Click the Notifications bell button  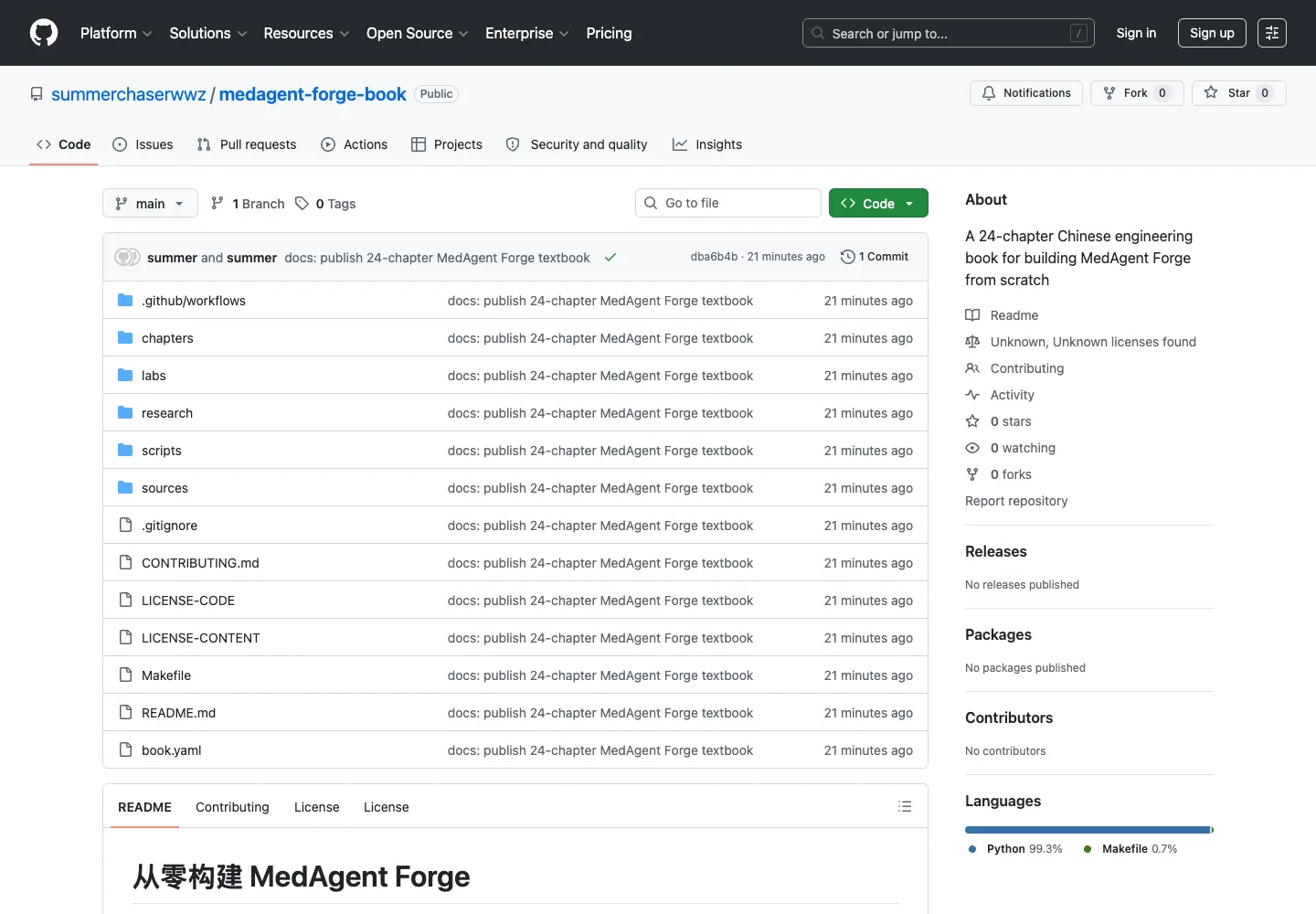(x=1026, y=93)
